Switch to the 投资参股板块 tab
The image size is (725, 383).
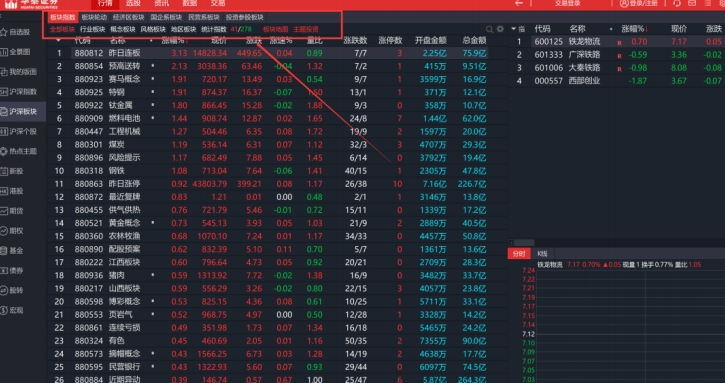tap(245, 18)
